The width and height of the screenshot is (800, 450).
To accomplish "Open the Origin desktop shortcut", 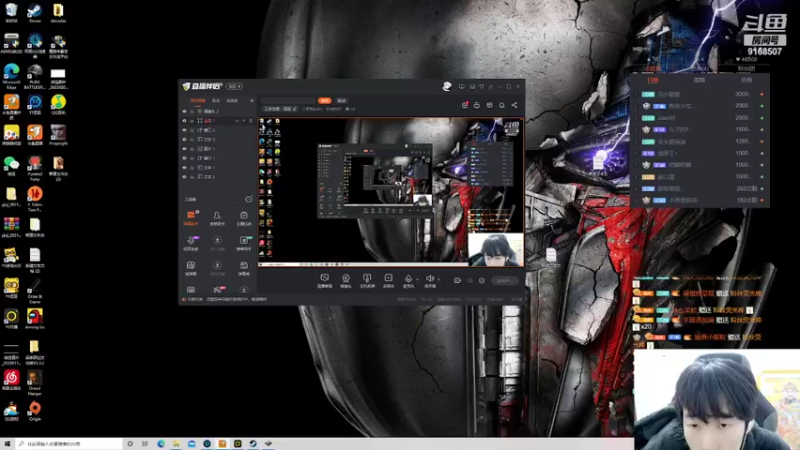I will 35,411.
